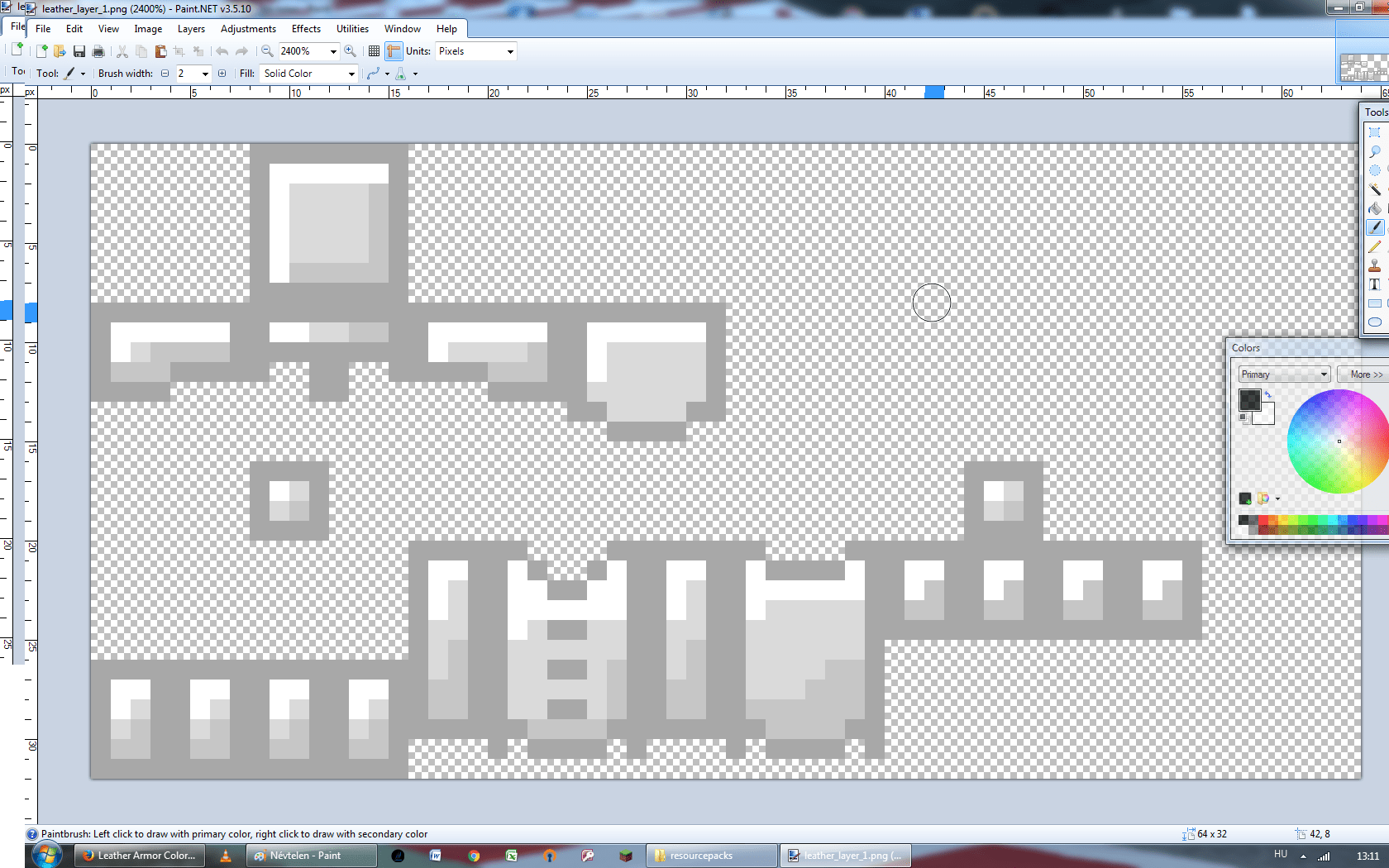Open resourcepacks folder from taskbar
Image resolution: width=1389 pixels, height=868 pixels.
point(713,856)
